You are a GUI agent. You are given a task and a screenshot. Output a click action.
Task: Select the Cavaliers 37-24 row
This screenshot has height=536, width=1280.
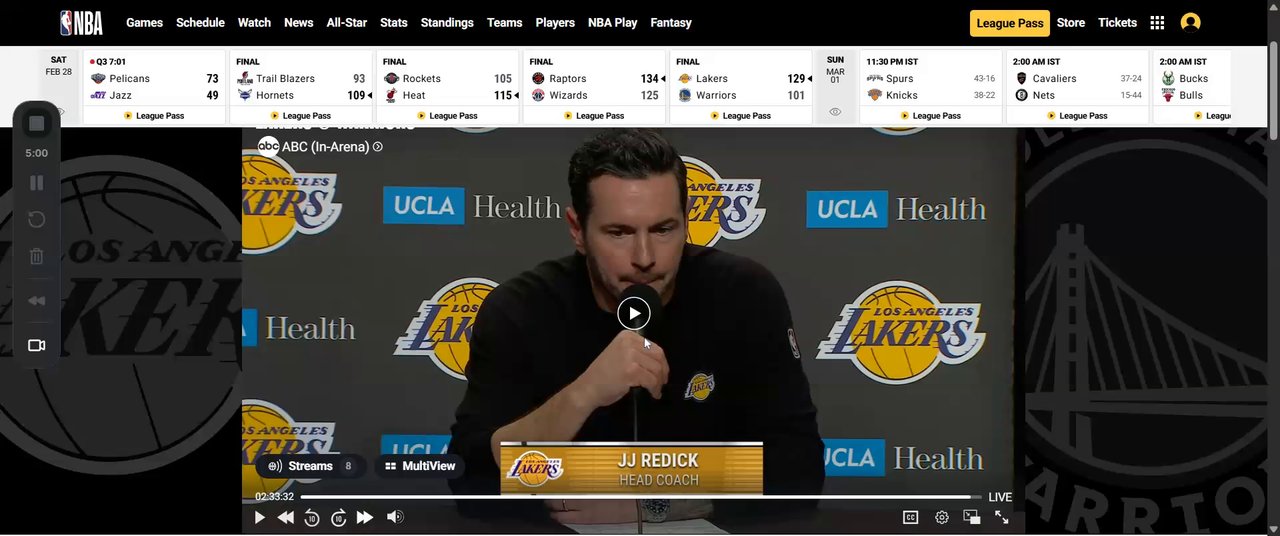coord(1078,79)
